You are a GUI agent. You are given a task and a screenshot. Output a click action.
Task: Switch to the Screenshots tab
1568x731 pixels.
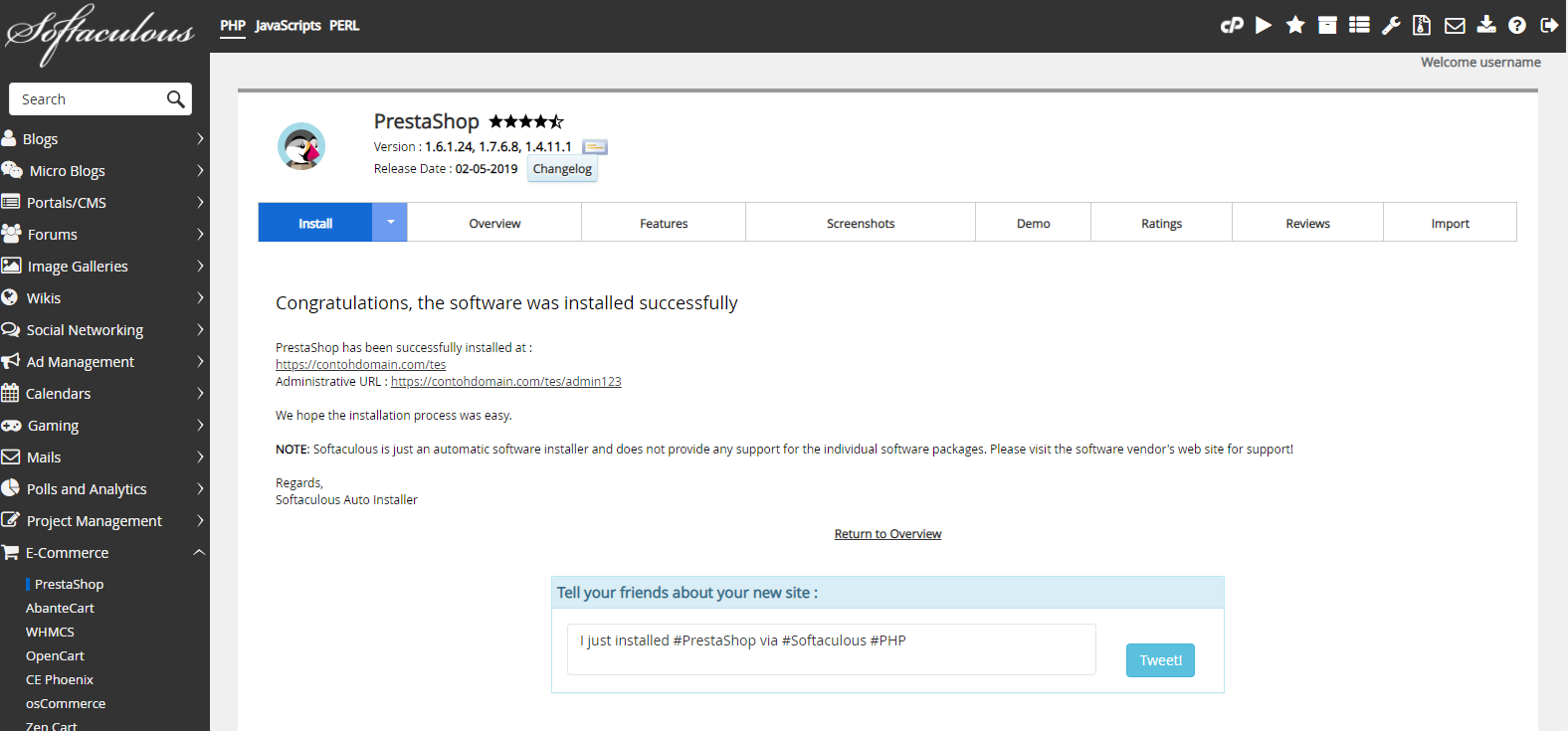point(861,224)
